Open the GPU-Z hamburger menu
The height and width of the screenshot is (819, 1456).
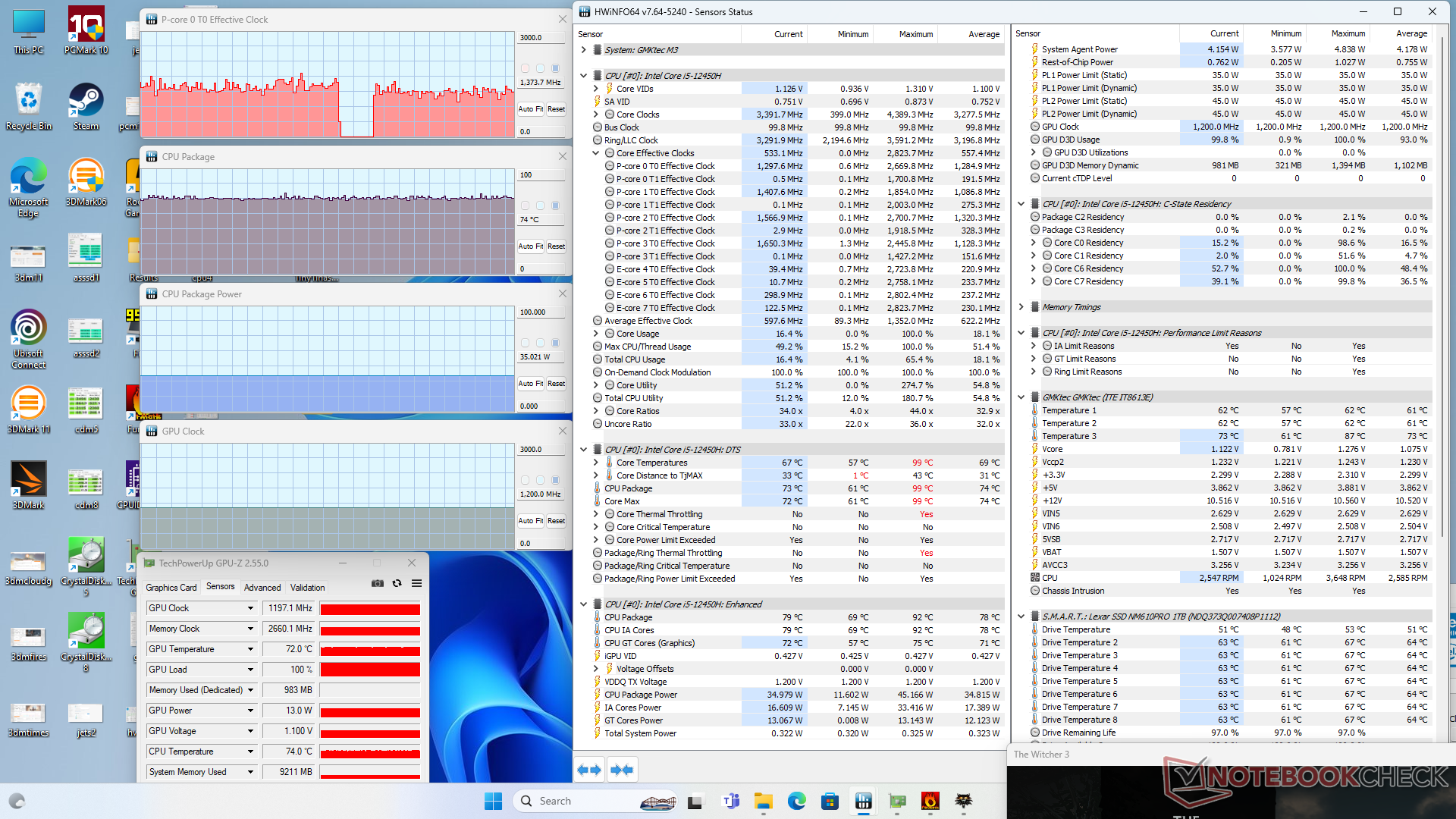click(416, 583)
